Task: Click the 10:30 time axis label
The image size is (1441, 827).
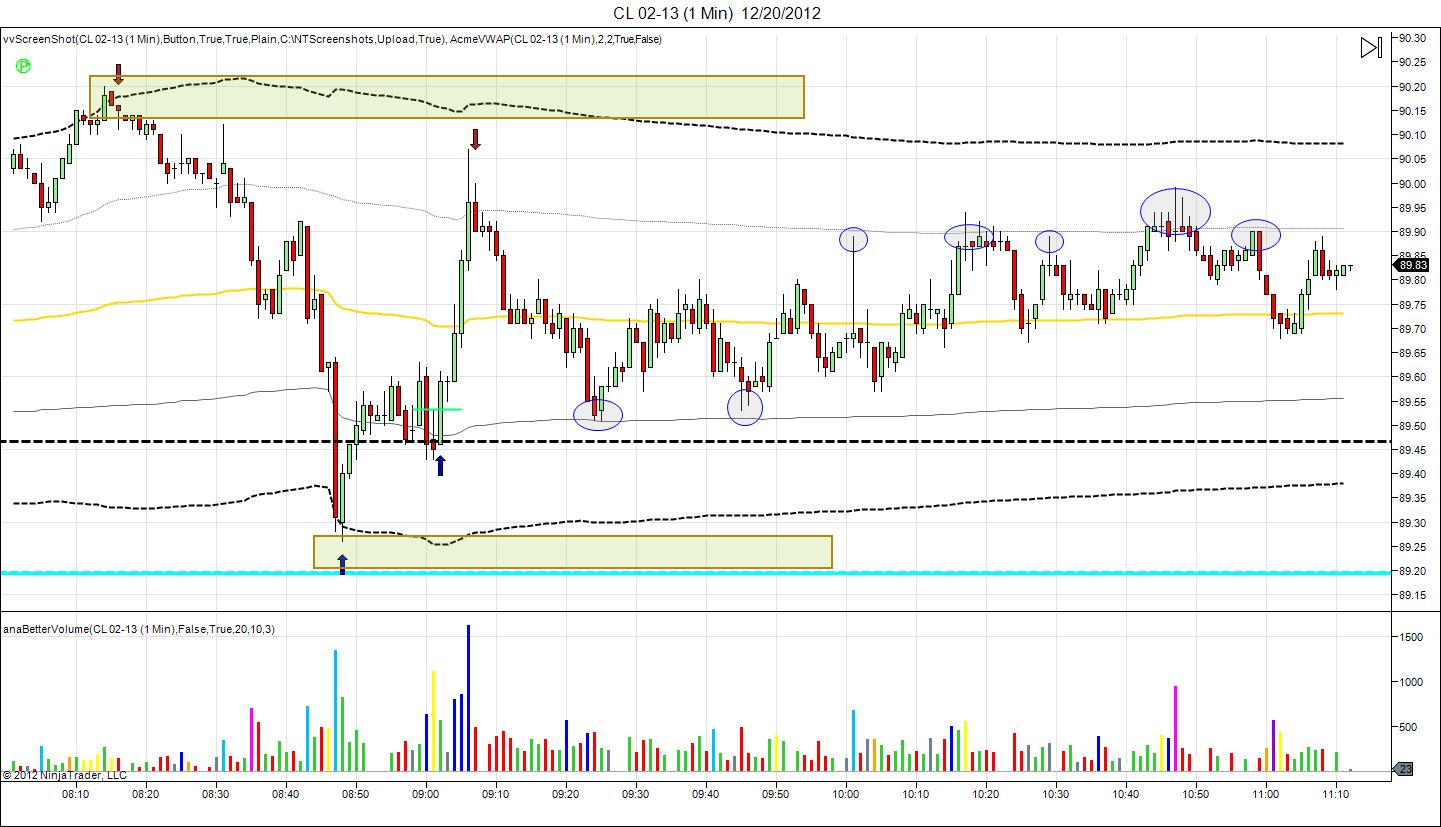Action: [x=1056, y=794]
